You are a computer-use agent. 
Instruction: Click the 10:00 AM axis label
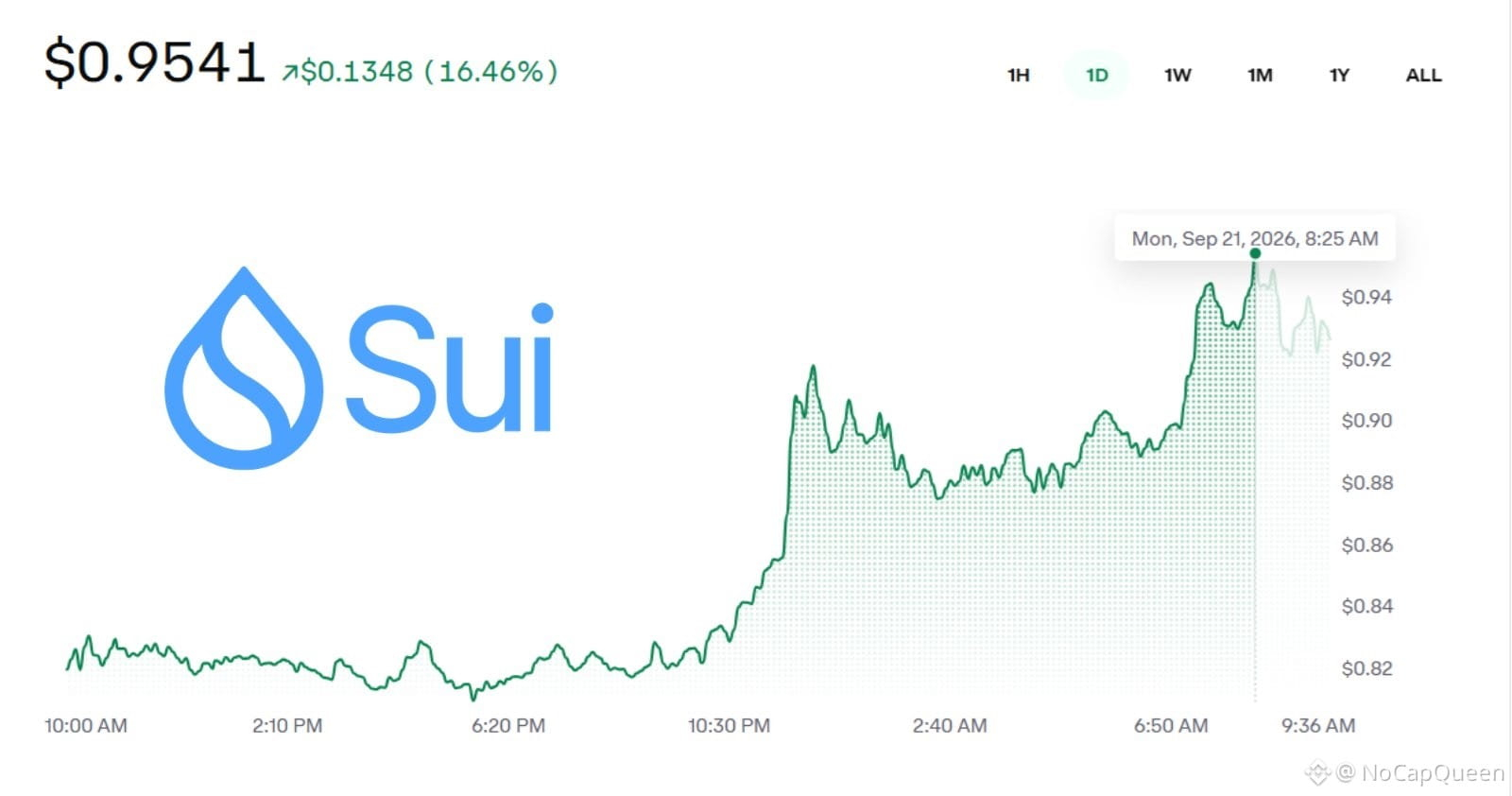pyautogui.click(x=85, y=726)
